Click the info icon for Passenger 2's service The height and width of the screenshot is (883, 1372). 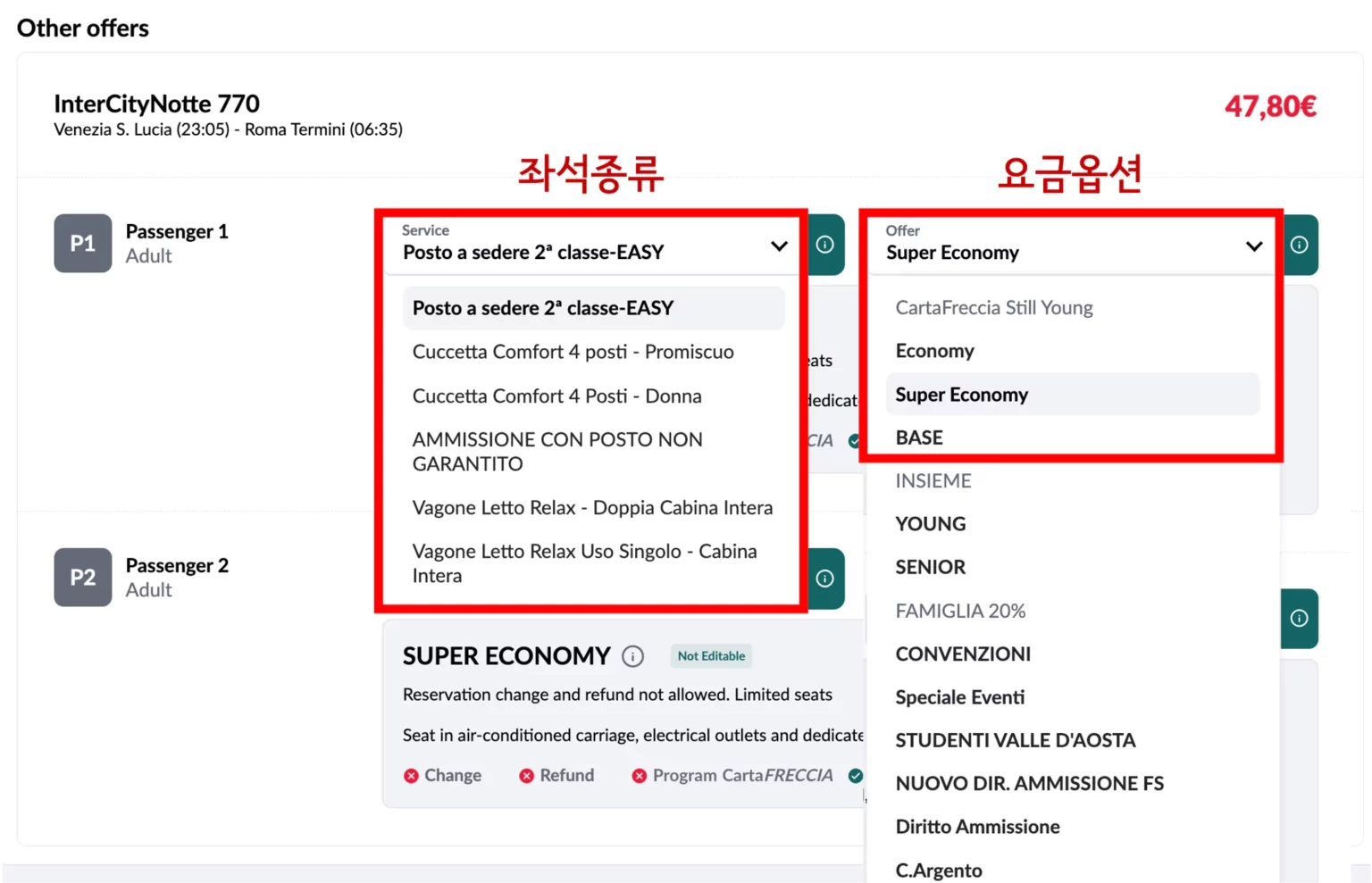coord(824,579)
